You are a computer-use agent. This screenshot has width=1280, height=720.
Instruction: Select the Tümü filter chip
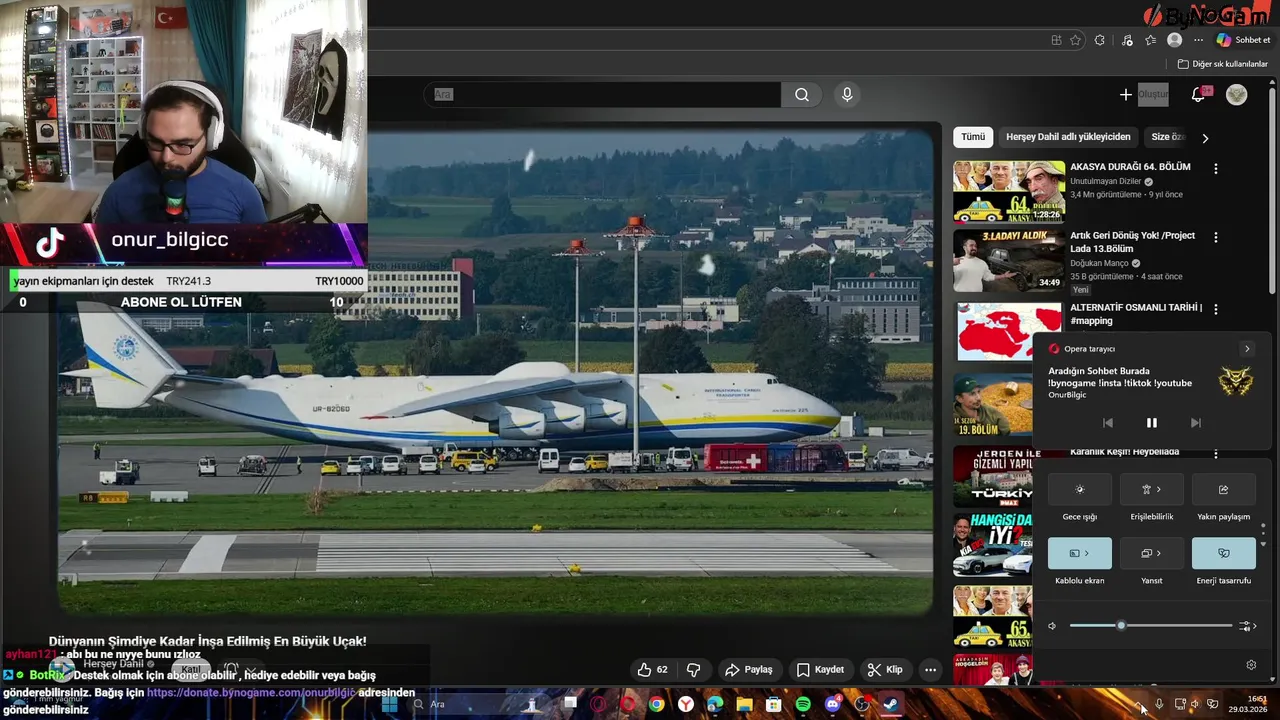pyautogui.click(x=973, y=137)
